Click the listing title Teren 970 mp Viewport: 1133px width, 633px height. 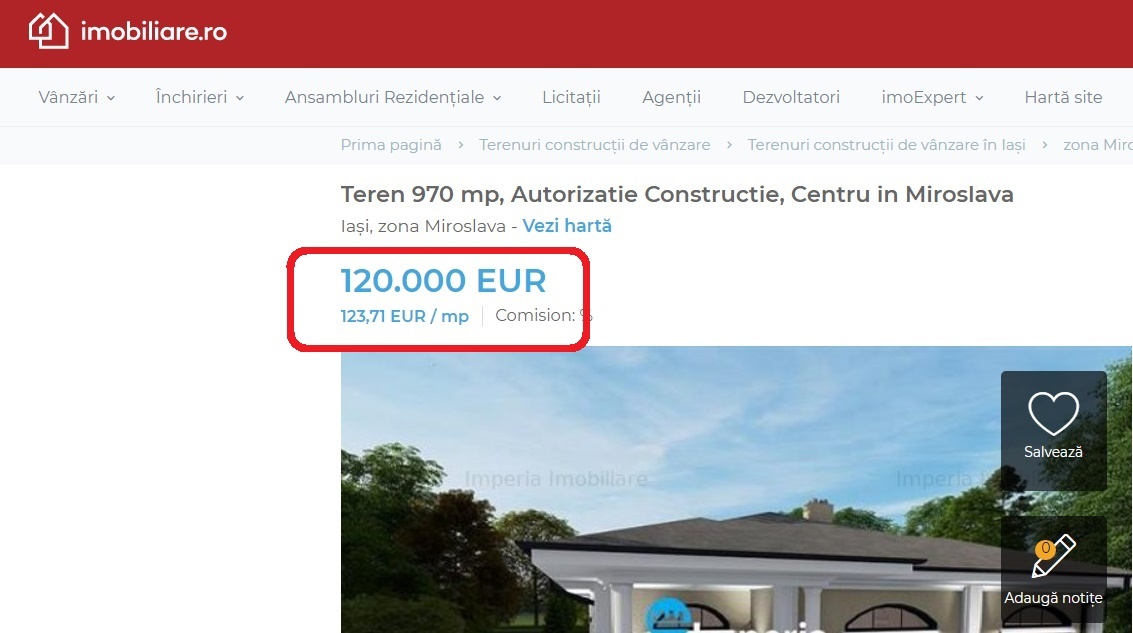pyautogui.click(x=677, y=194)
